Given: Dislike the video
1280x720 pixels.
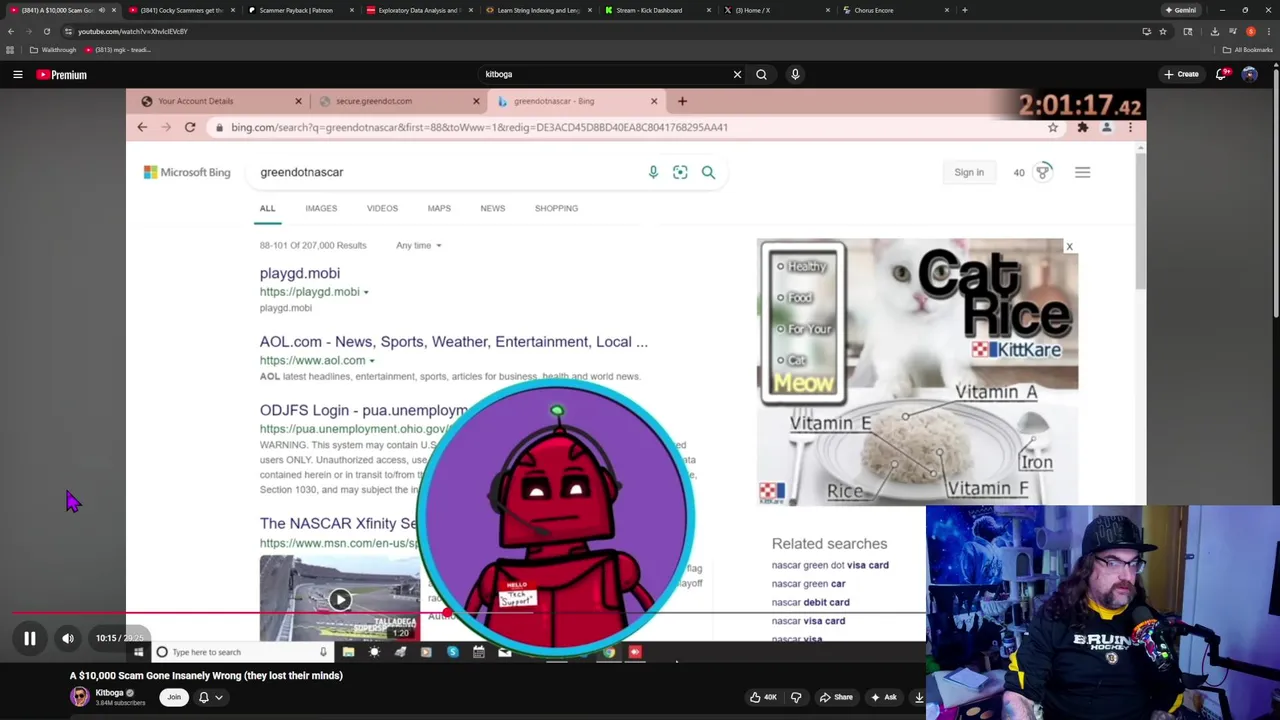Looking at the screenshot, I should tap(796, 697).
